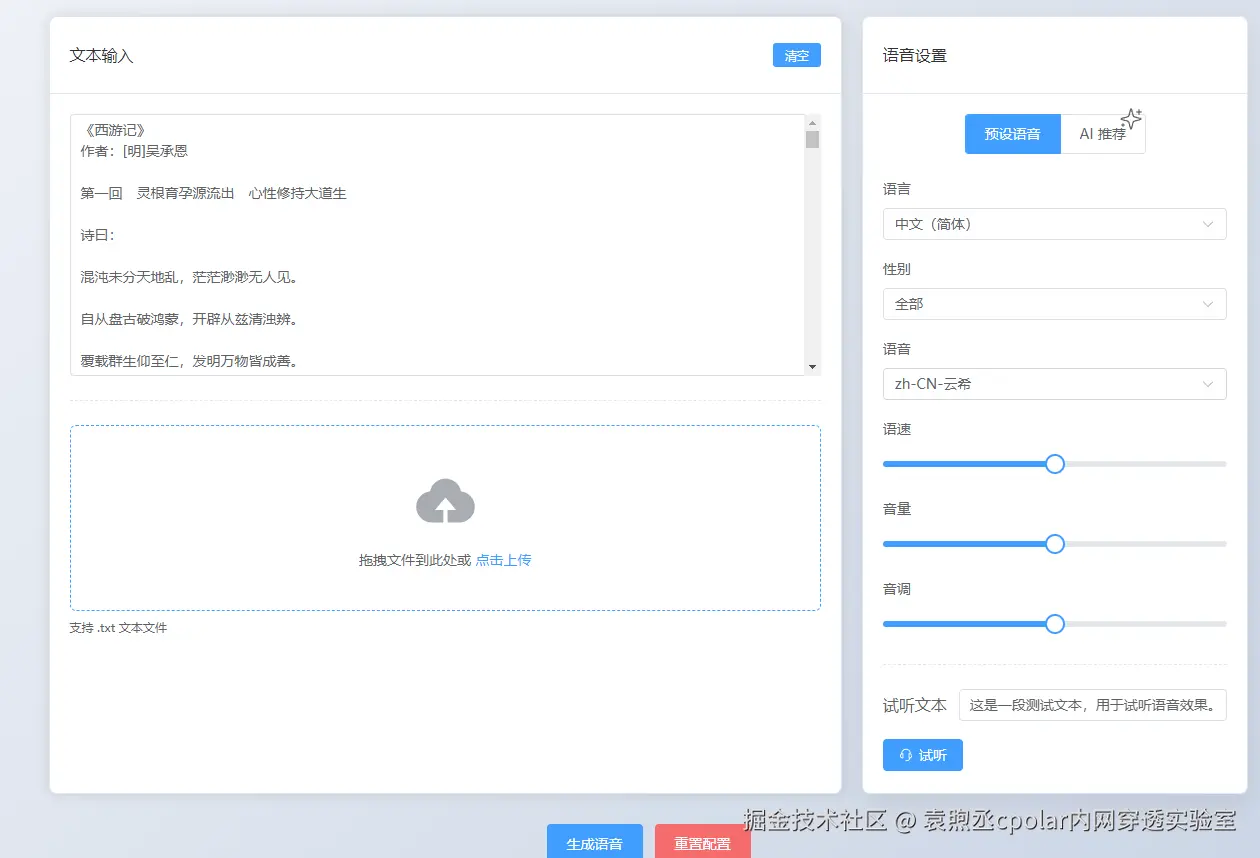The width and height of the screenshot is (1260, 858).
Task: Click the AI sparkle icon
Action: pyautogui.click(x=1131, y=119)
